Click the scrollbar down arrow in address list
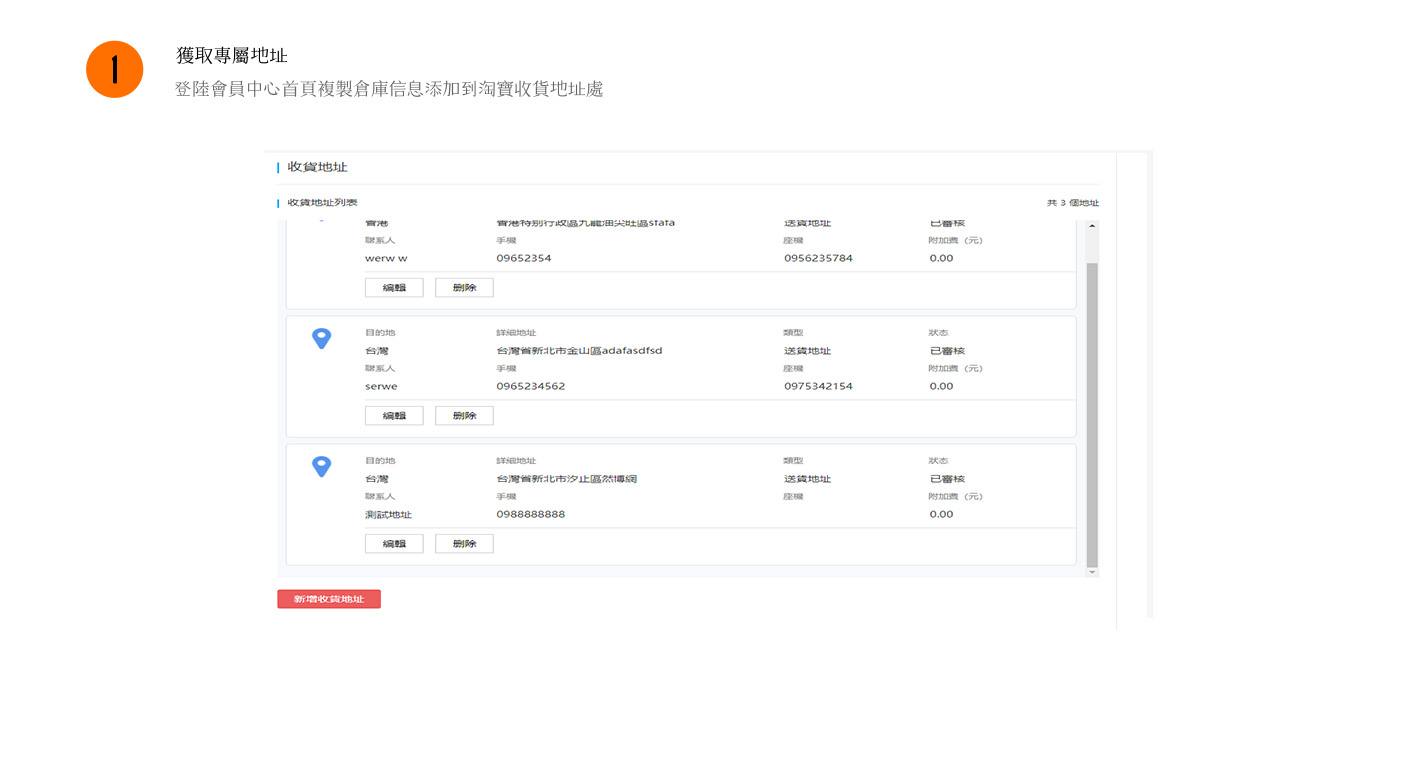 click(x=1092, y=571)
